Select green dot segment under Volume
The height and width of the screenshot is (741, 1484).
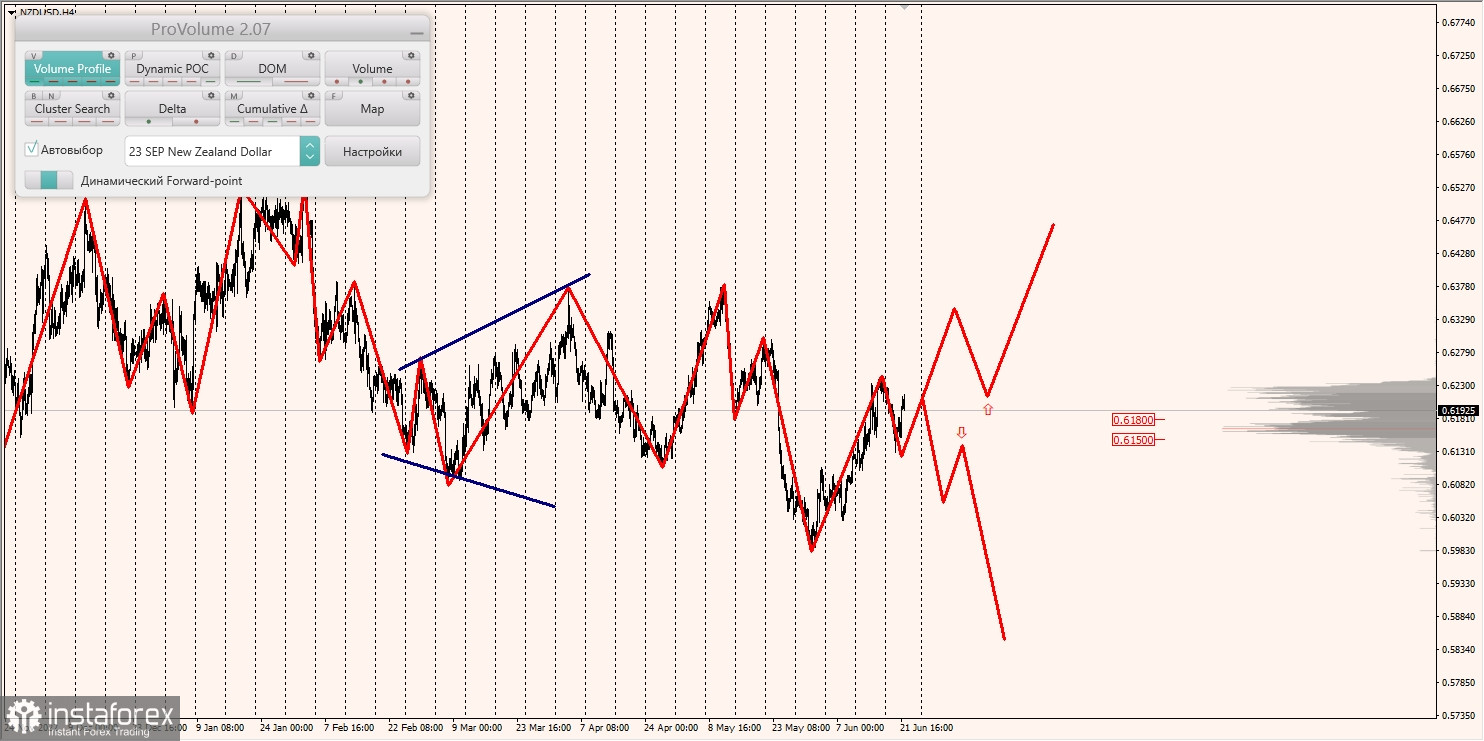[360, 81]
